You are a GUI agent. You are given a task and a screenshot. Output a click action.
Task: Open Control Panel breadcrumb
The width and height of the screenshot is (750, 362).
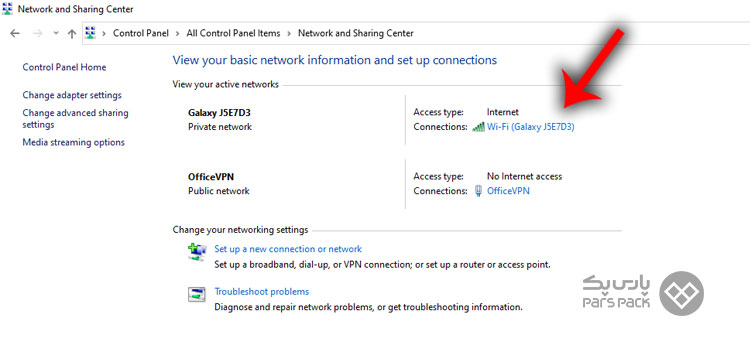coord(141,33)
